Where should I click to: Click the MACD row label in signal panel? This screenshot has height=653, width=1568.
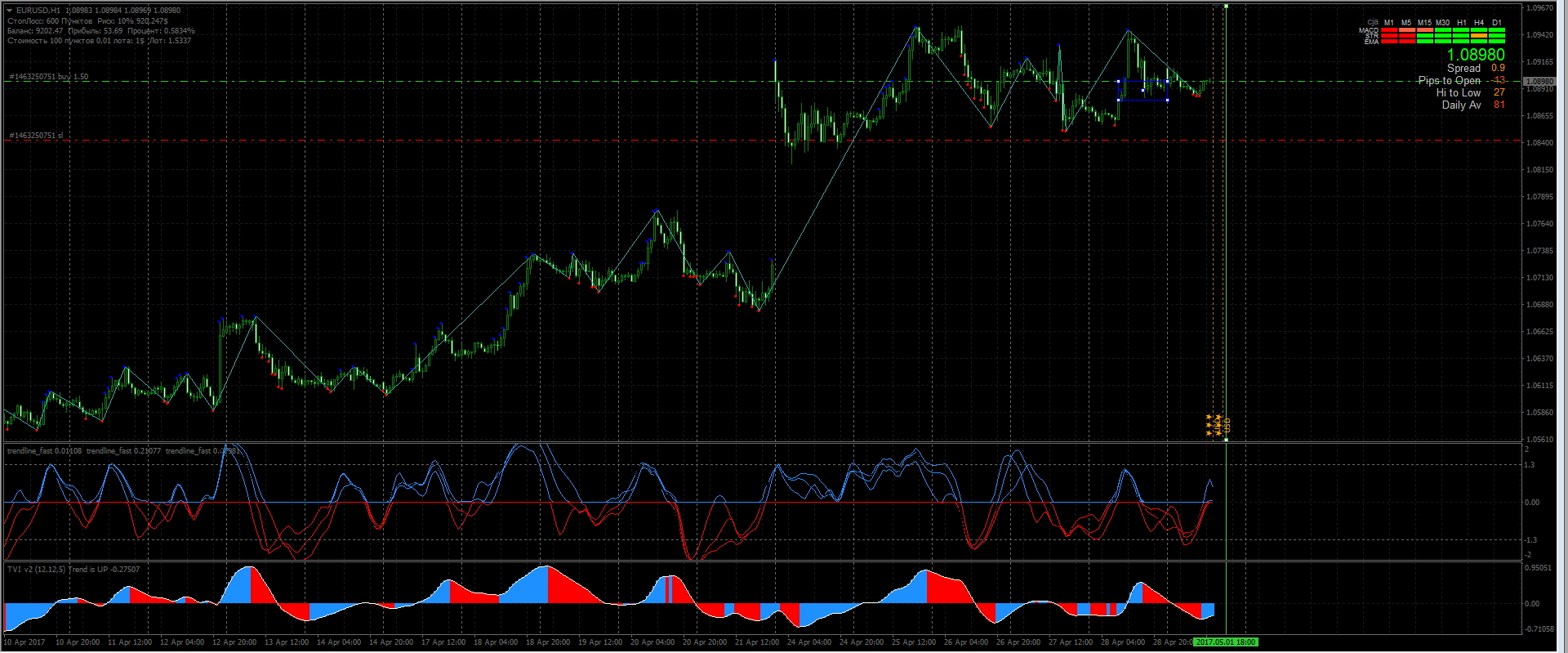point(1369,30)
